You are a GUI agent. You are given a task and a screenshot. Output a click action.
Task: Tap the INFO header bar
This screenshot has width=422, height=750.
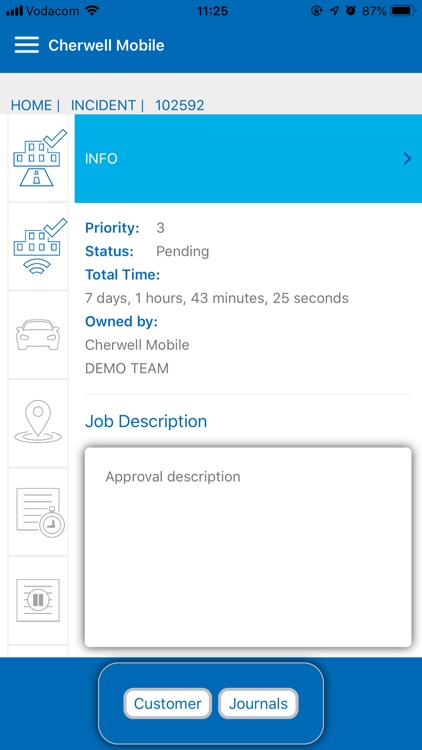point(248,158)
